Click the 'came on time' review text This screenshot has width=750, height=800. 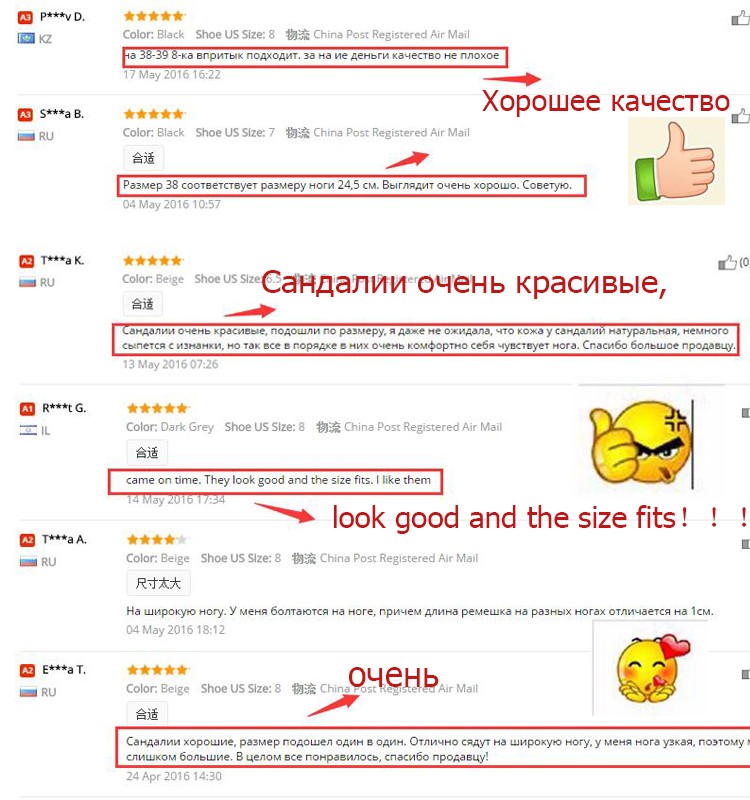point(278,480)
